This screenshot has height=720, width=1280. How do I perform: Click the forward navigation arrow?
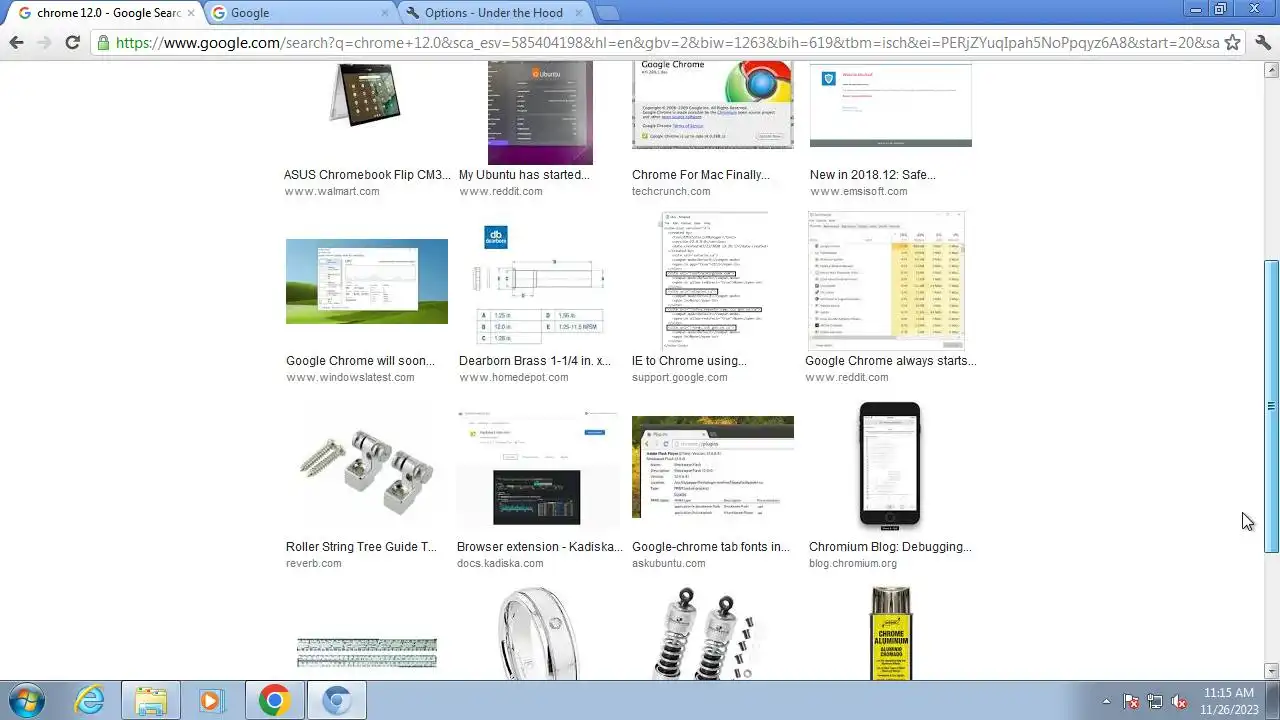[x=44, y=42]
